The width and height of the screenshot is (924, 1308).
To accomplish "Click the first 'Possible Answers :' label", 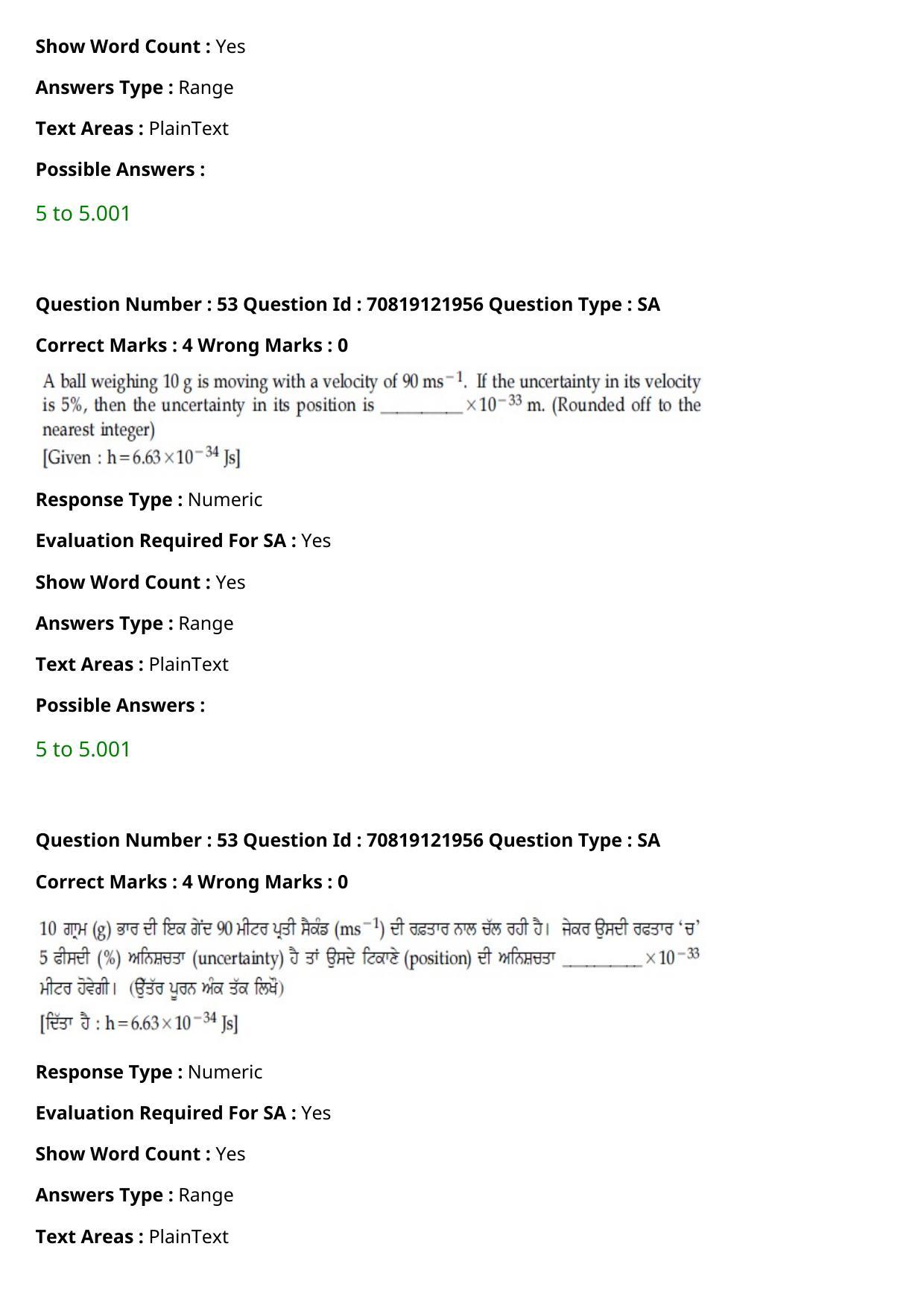I will point(120,169).
